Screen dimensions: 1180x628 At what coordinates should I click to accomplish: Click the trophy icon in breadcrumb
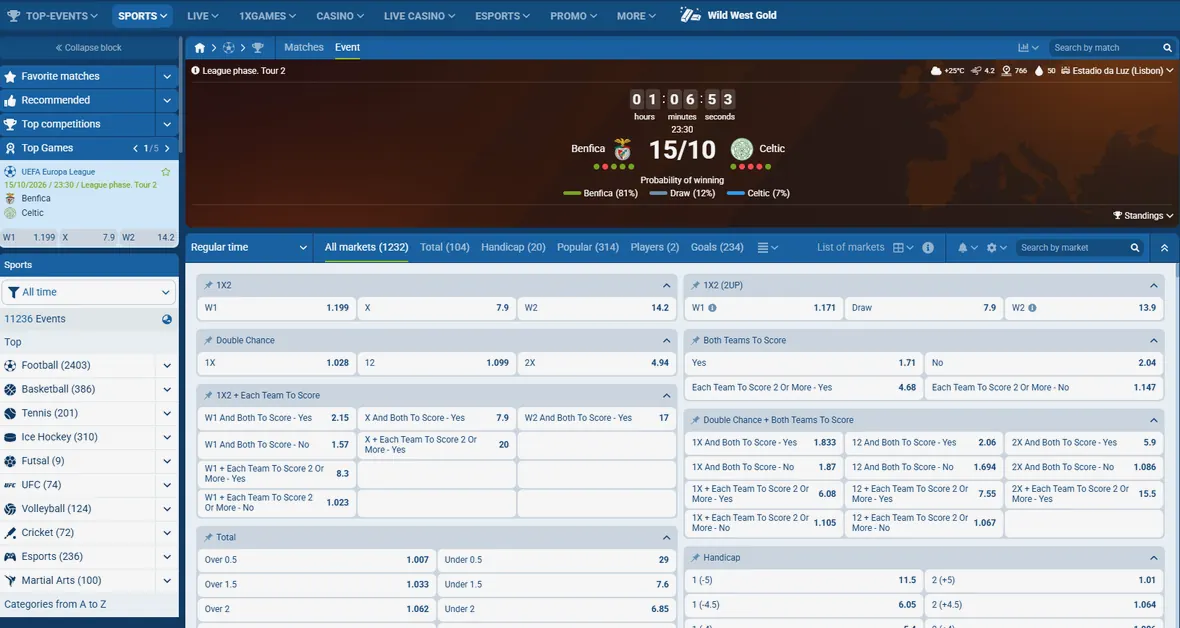point(257,47)
